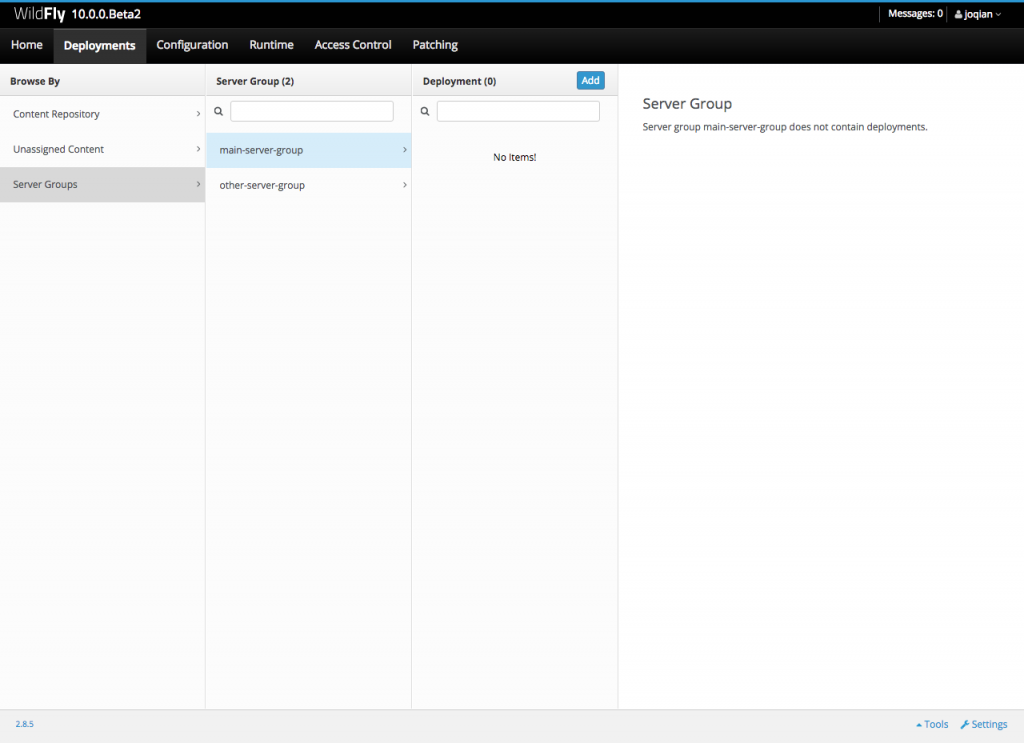Click the Server Group heading in detail pane

pyautogui.click(x=687, y=104)
